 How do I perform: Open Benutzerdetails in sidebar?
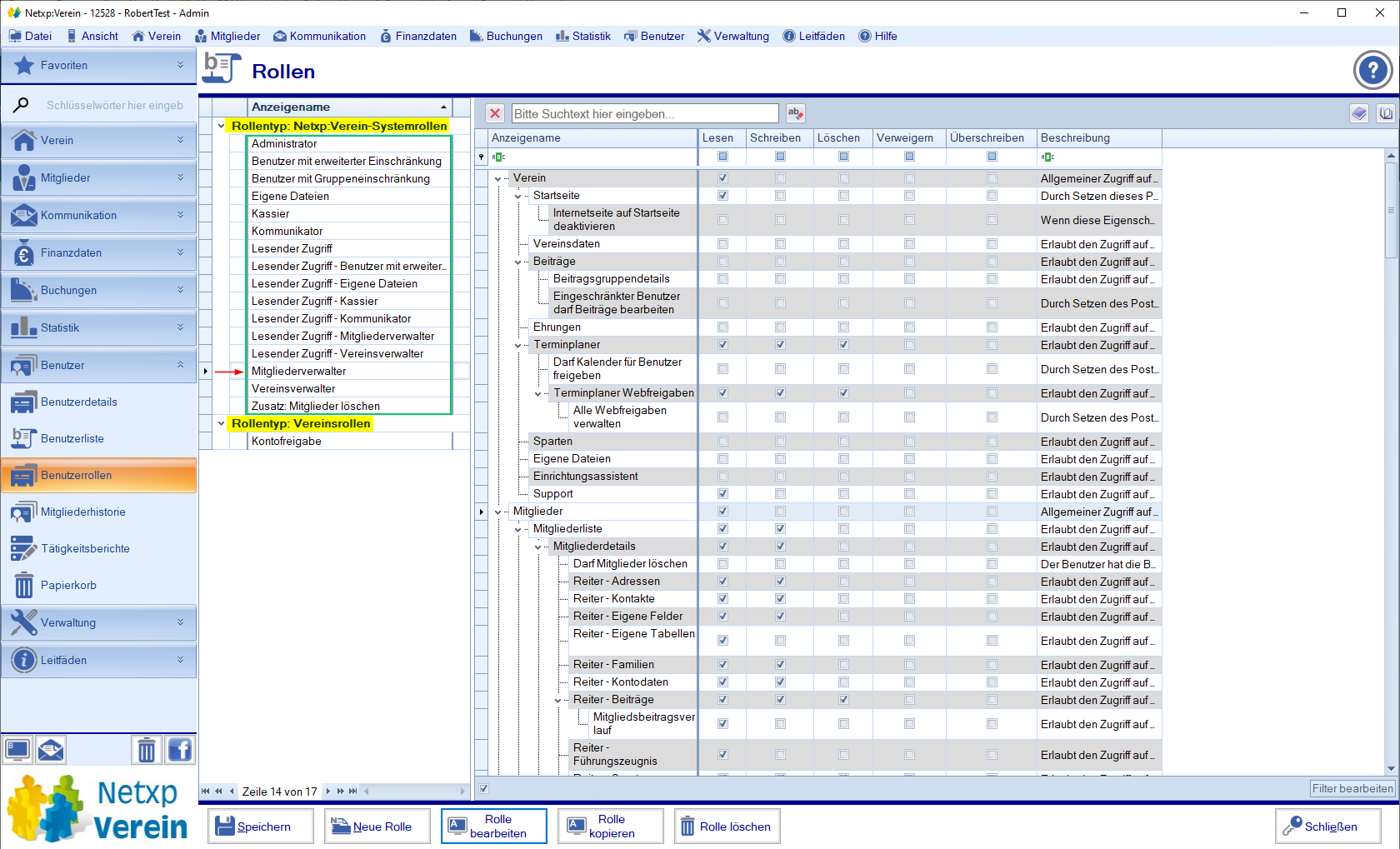click(x=98, y=402)
